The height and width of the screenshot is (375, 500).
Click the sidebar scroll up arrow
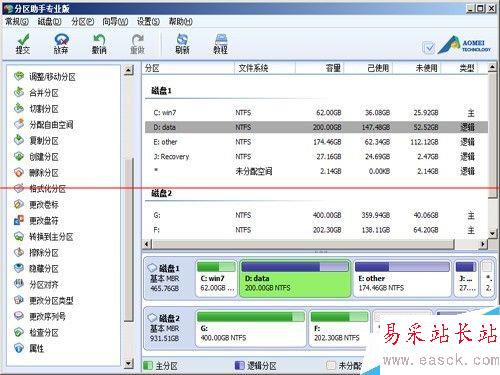pos(128,70)
